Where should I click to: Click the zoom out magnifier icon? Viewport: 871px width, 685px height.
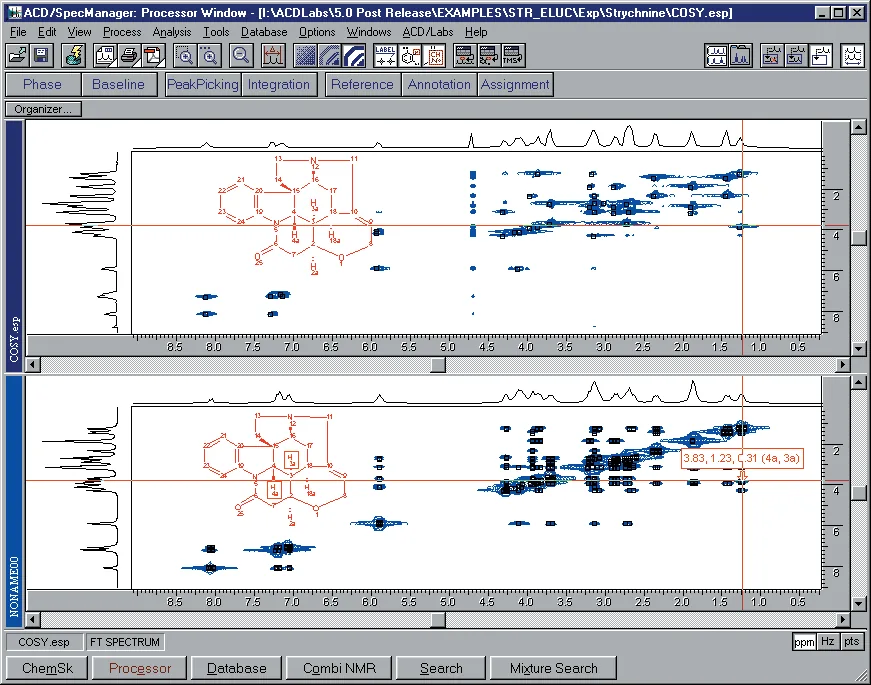tap(241, 56)
